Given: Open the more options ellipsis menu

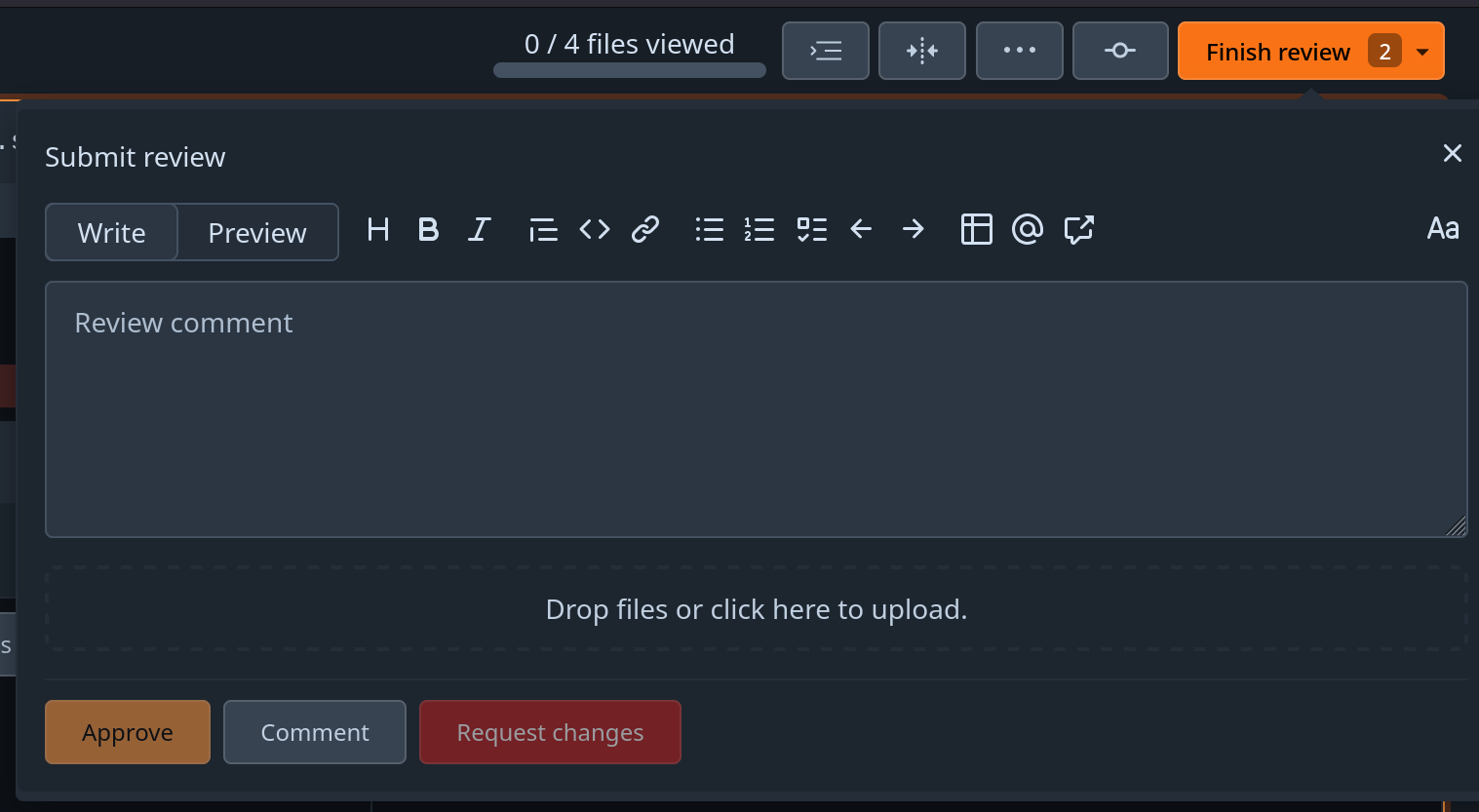Looking at the screenshot, I should click(1019, 51).
